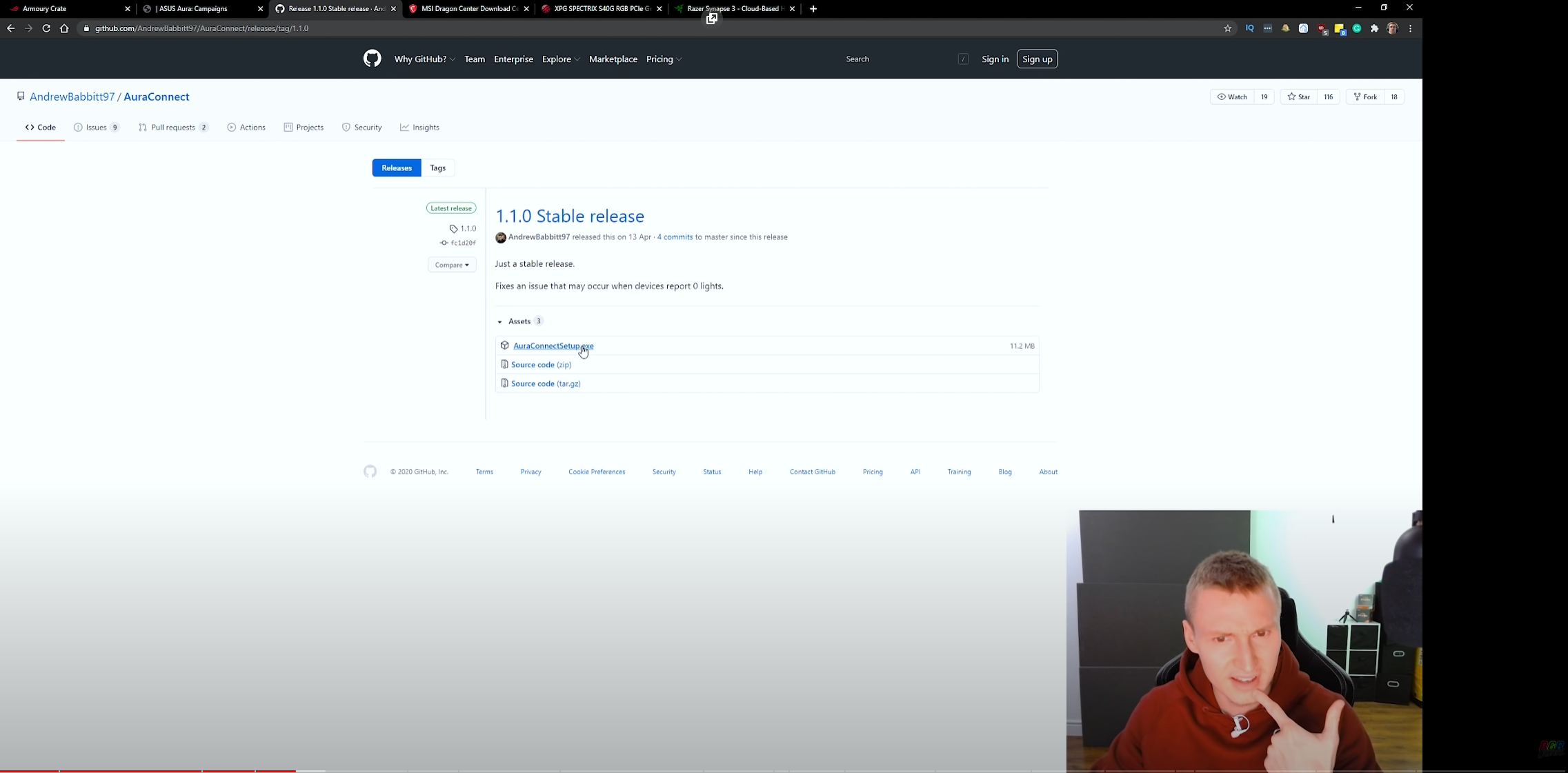The image size is (1568, 773).
Task: Download Source code (zip)
Action: click(x=541, y=365)
